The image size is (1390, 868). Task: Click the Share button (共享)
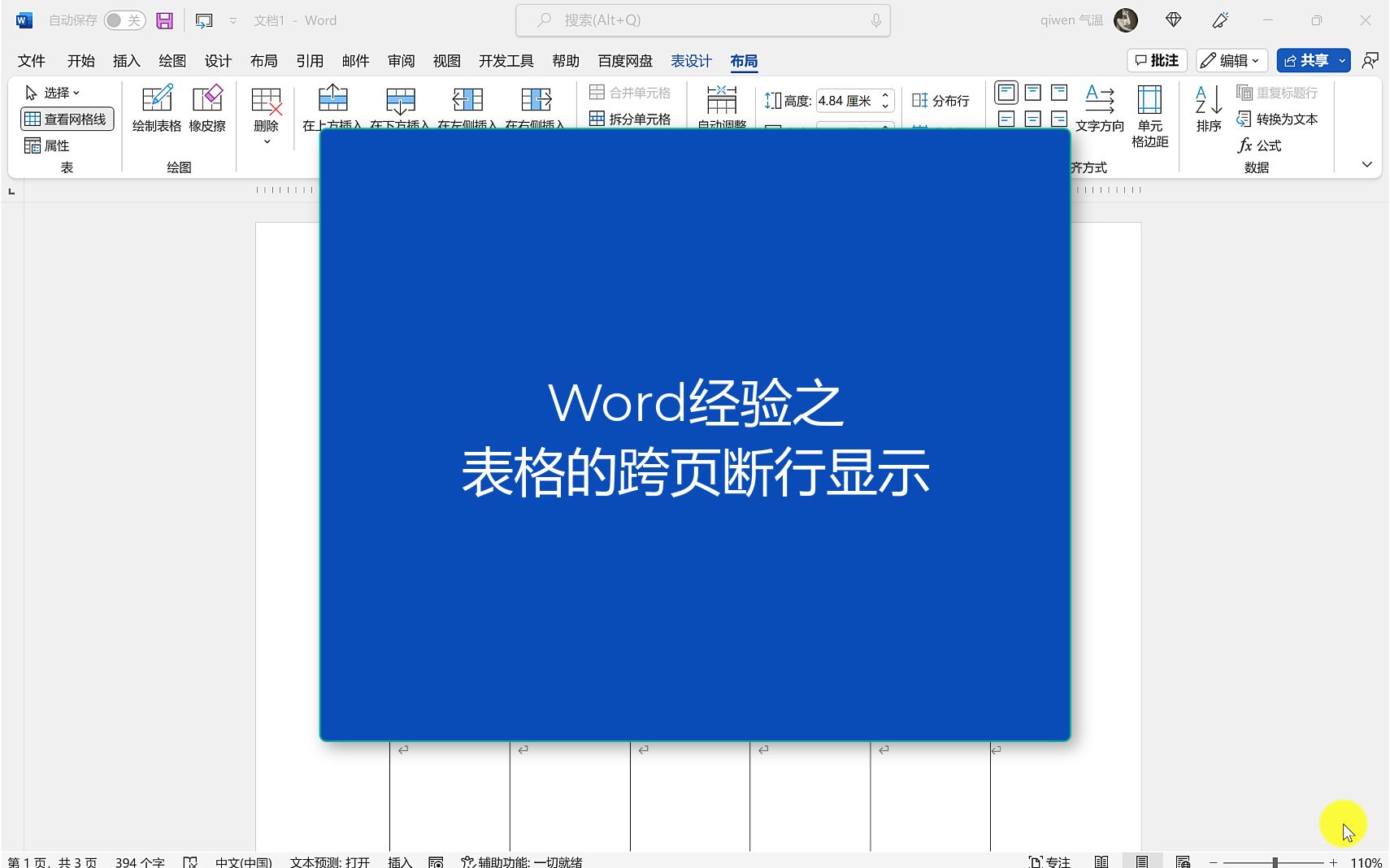(x=1311, y=59)
